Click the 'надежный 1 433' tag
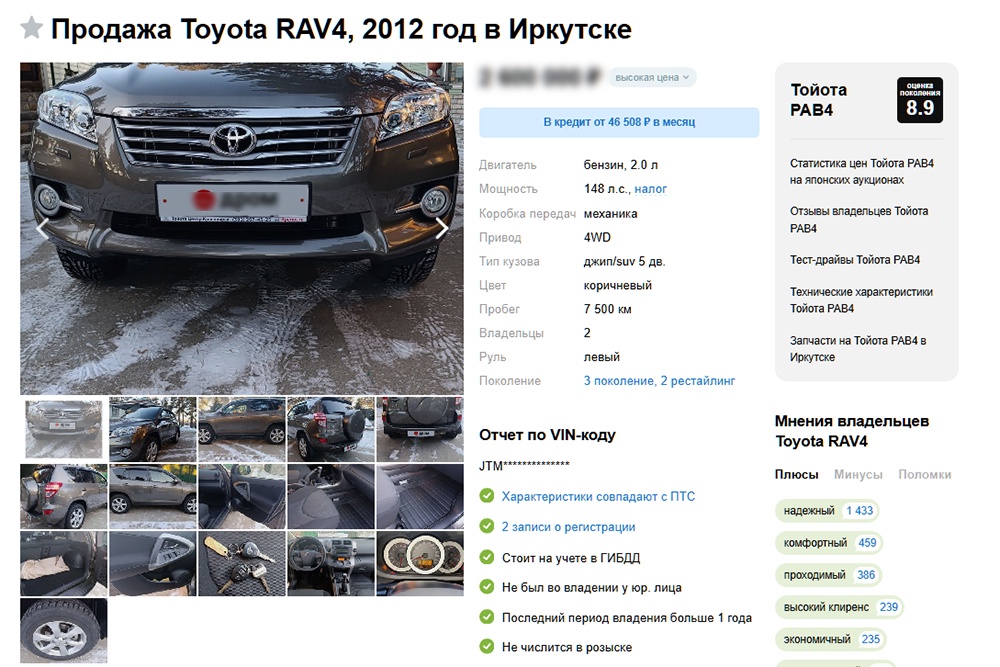 pyautogui.click(x=827, y=511)
